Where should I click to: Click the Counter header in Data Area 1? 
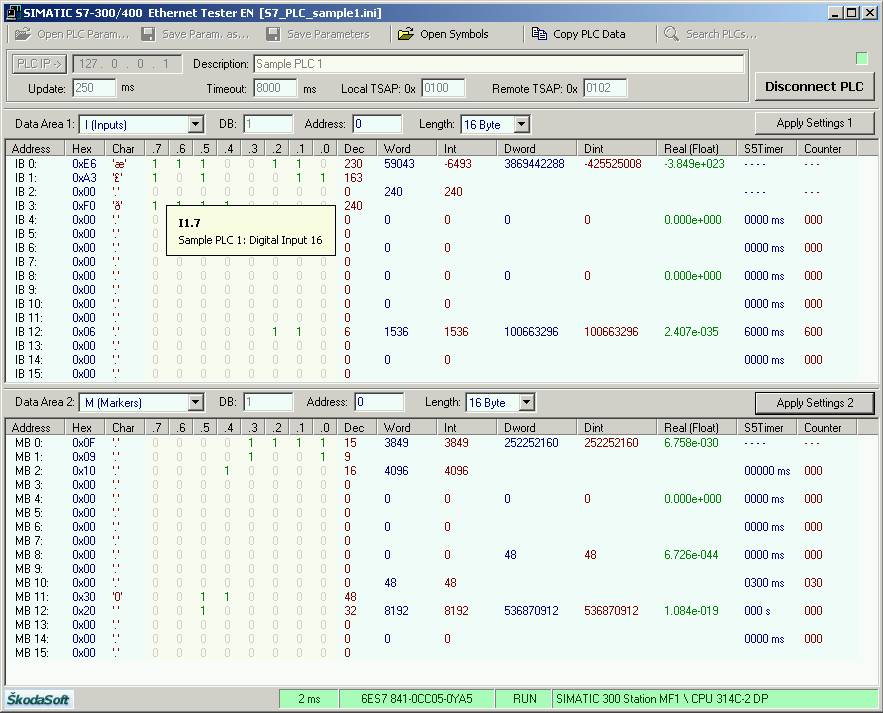click(x=827, y=149)
